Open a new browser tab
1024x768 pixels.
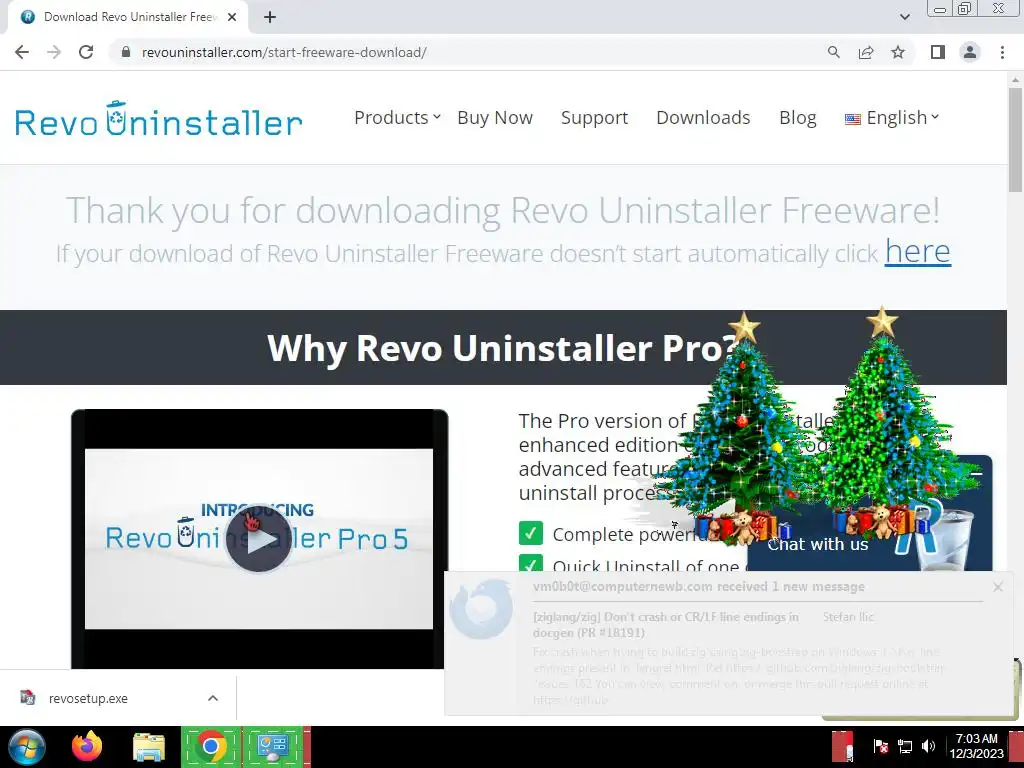(x=270, y=17)
